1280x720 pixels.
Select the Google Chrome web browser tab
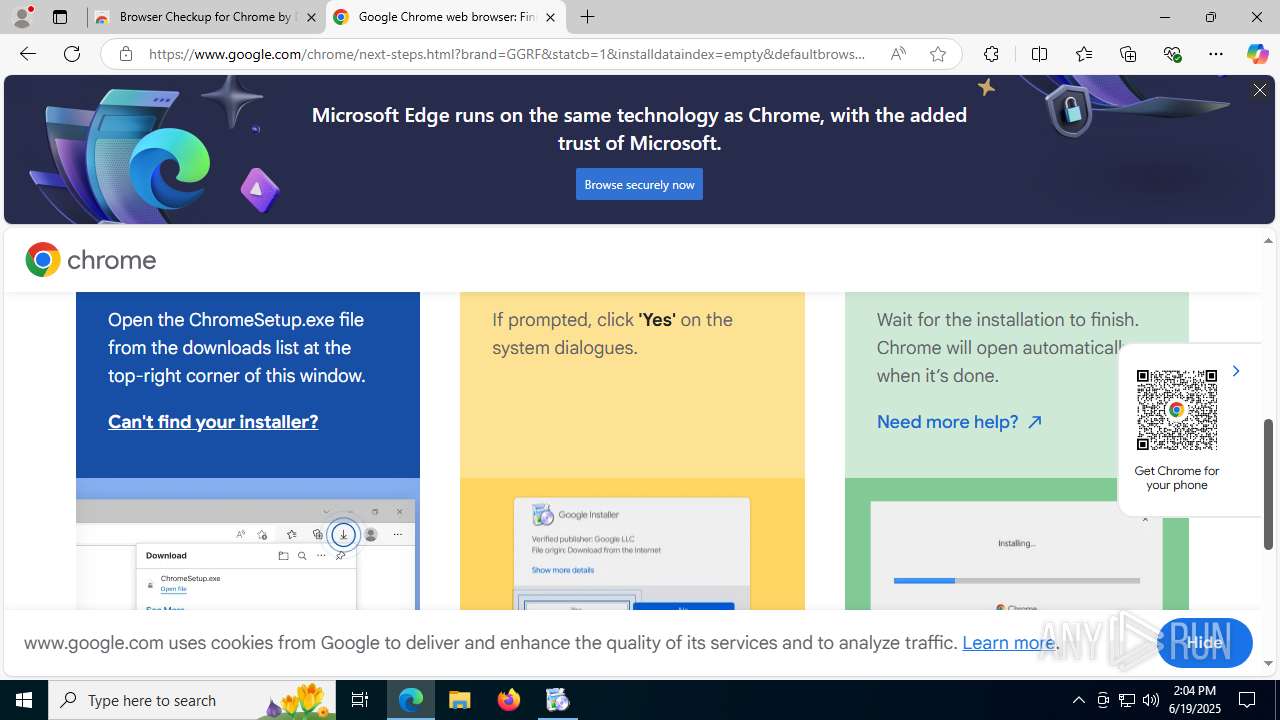pos(446,17)
